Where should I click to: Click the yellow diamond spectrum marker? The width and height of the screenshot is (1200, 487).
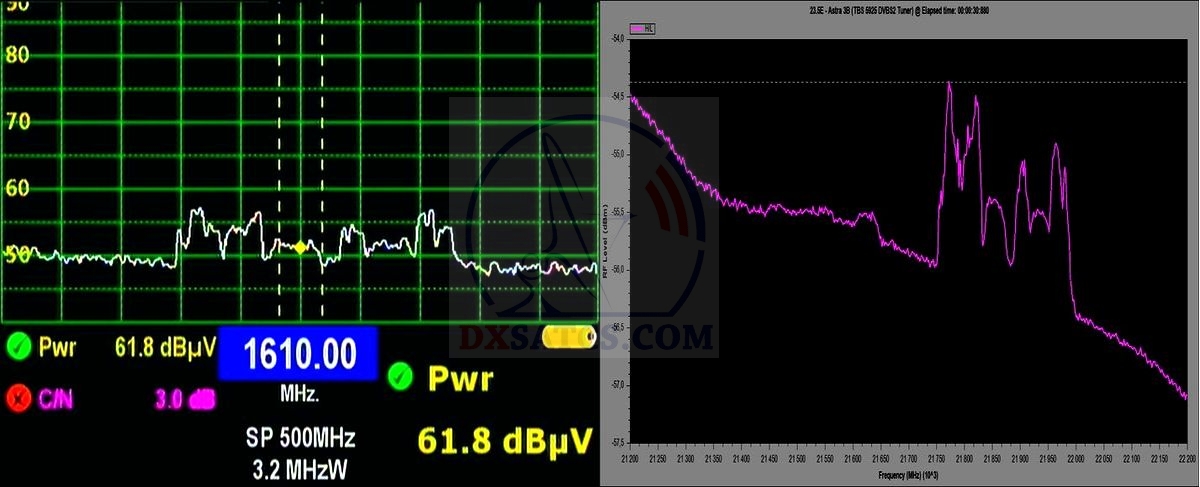299,246
